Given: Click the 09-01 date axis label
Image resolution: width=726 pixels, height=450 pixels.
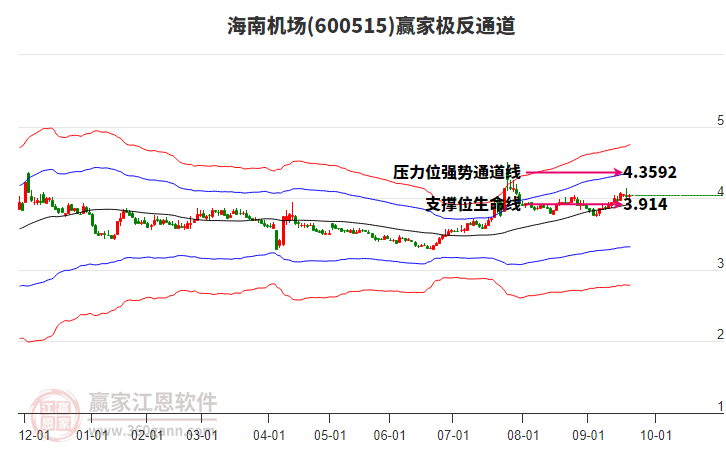Looking at the screenshot, I should [588, 436].
